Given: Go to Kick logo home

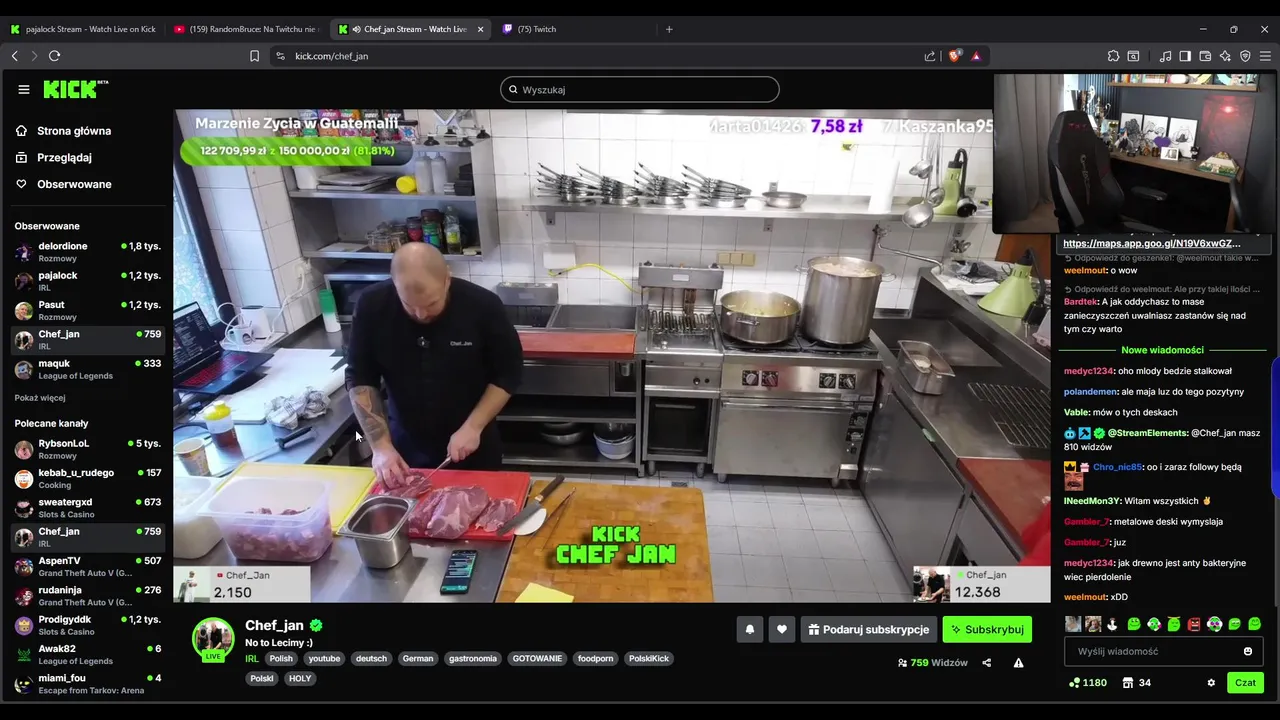Looking at the screenshot, I should (x=76, y=89).
